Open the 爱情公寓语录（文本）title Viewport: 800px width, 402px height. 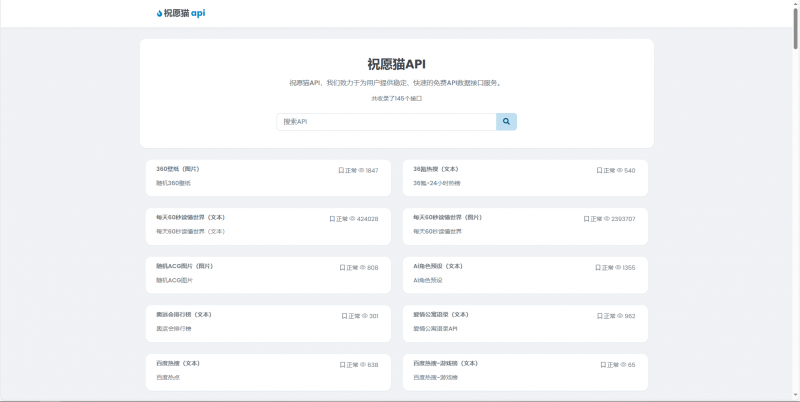tap(441, 315)
